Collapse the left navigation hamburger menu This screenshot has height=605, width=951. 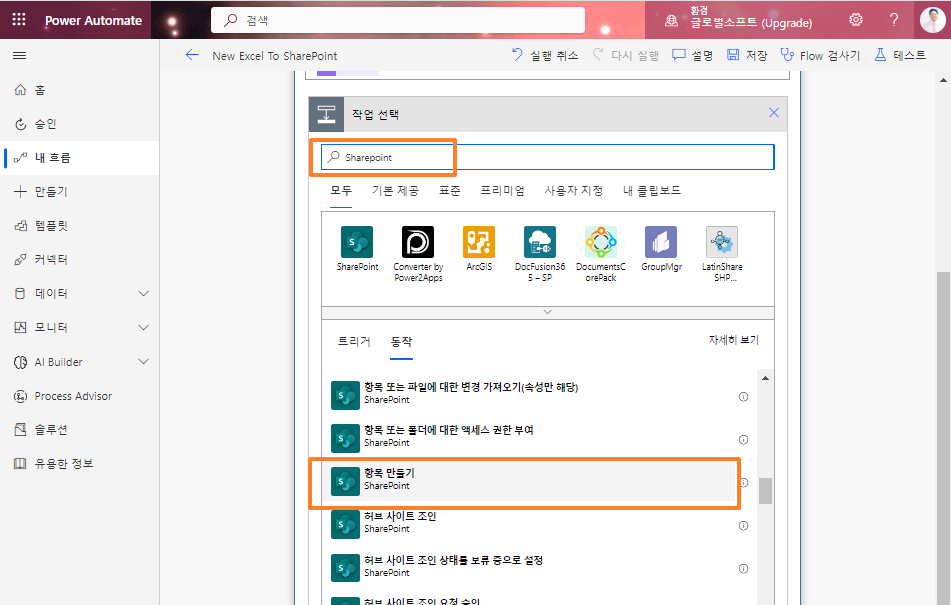click(x=19, y=56)
